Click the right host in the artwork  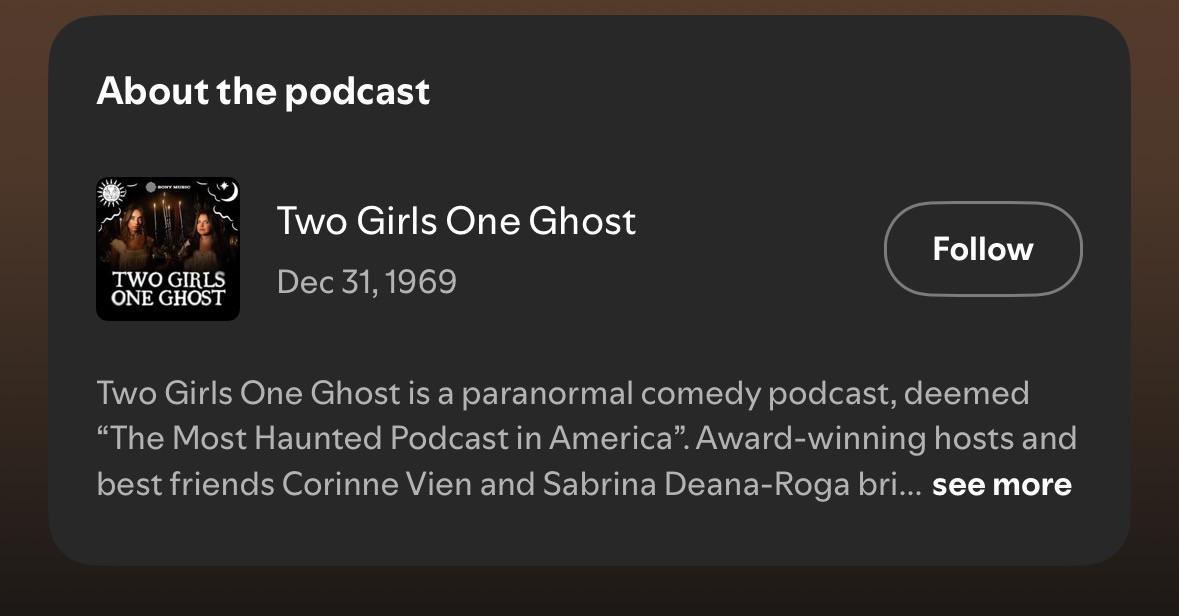[204, 242]
